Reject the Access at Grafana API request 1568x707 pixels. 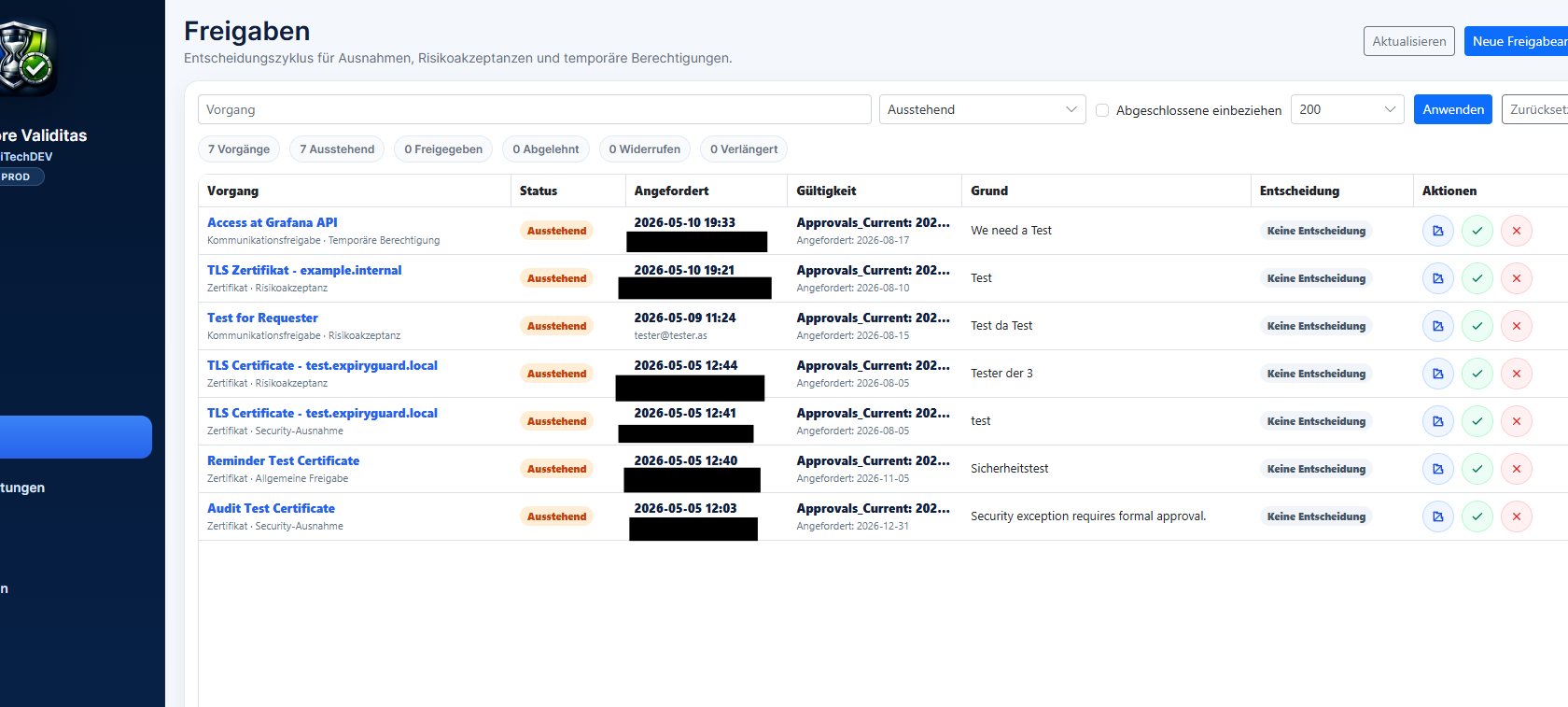pos(1517,231)
